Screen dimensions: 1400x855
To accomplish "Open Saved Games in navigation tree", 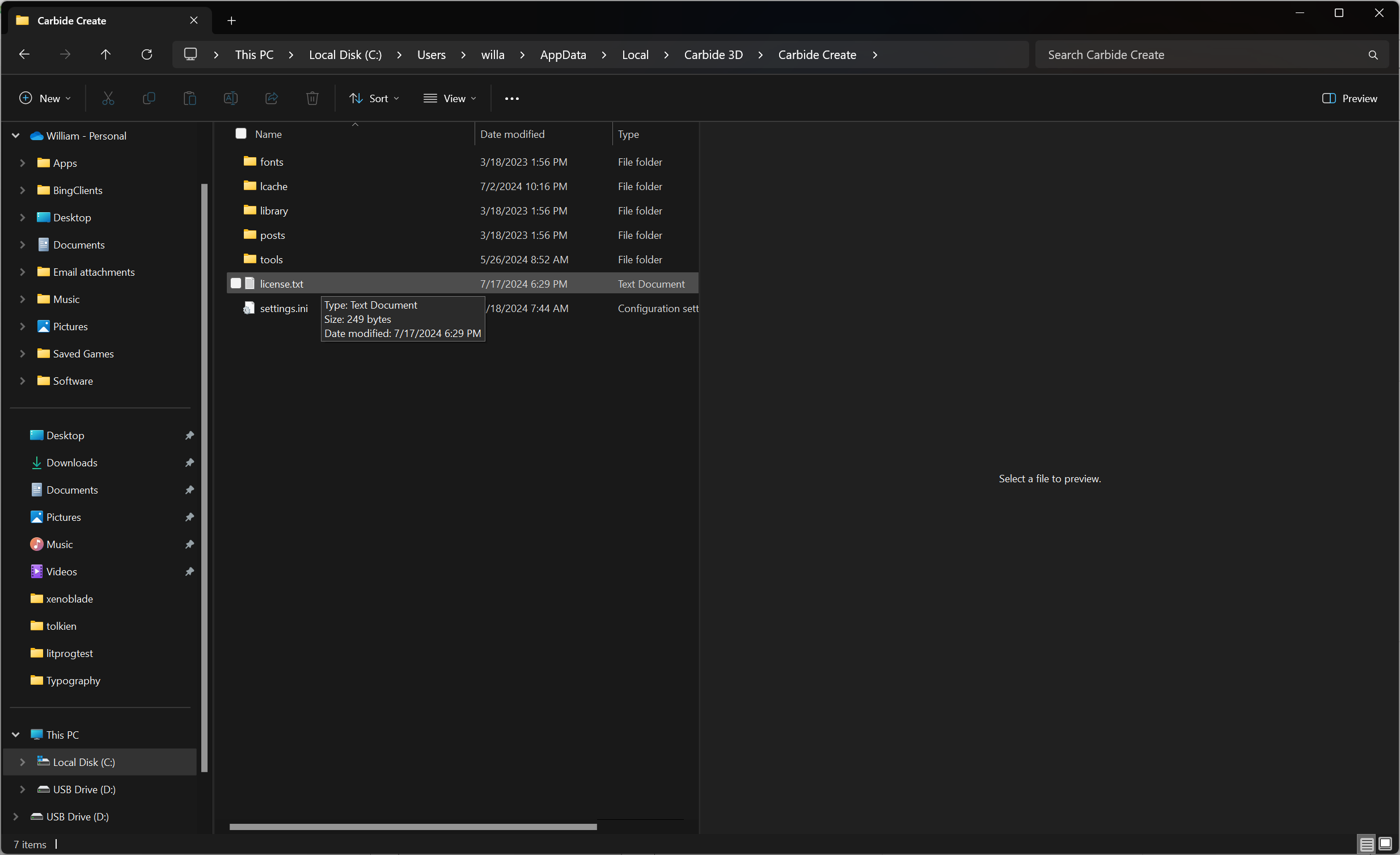I will 83,353.
